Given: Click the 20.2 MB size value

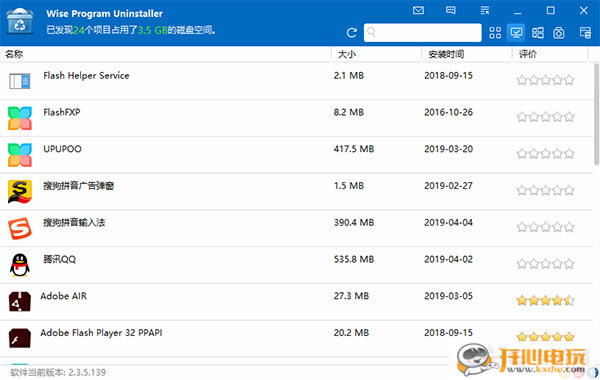Looking at the screenshot, I should [x=351, y=333].
